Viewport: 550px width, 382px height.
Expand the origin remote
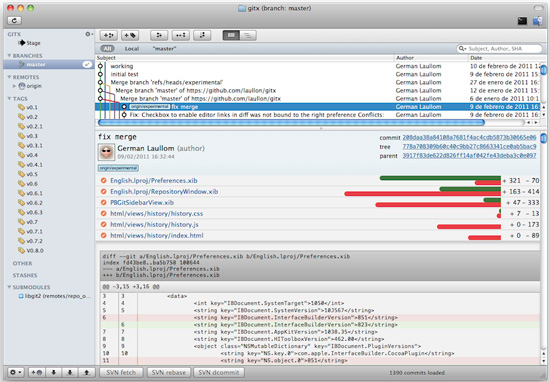(14, 86)
